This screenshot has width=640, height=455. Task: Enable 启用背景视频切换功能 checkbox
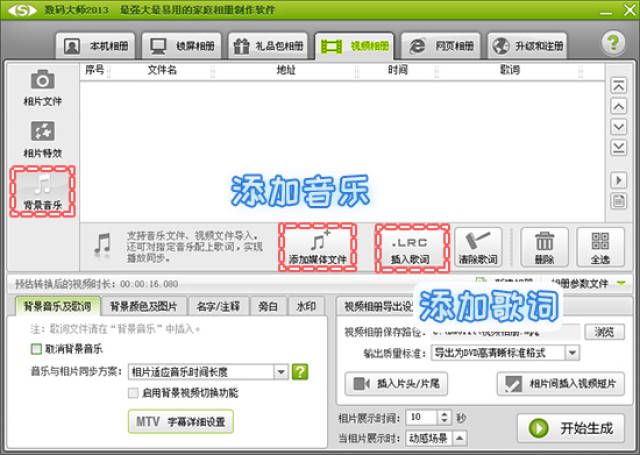tap(133, 393)
